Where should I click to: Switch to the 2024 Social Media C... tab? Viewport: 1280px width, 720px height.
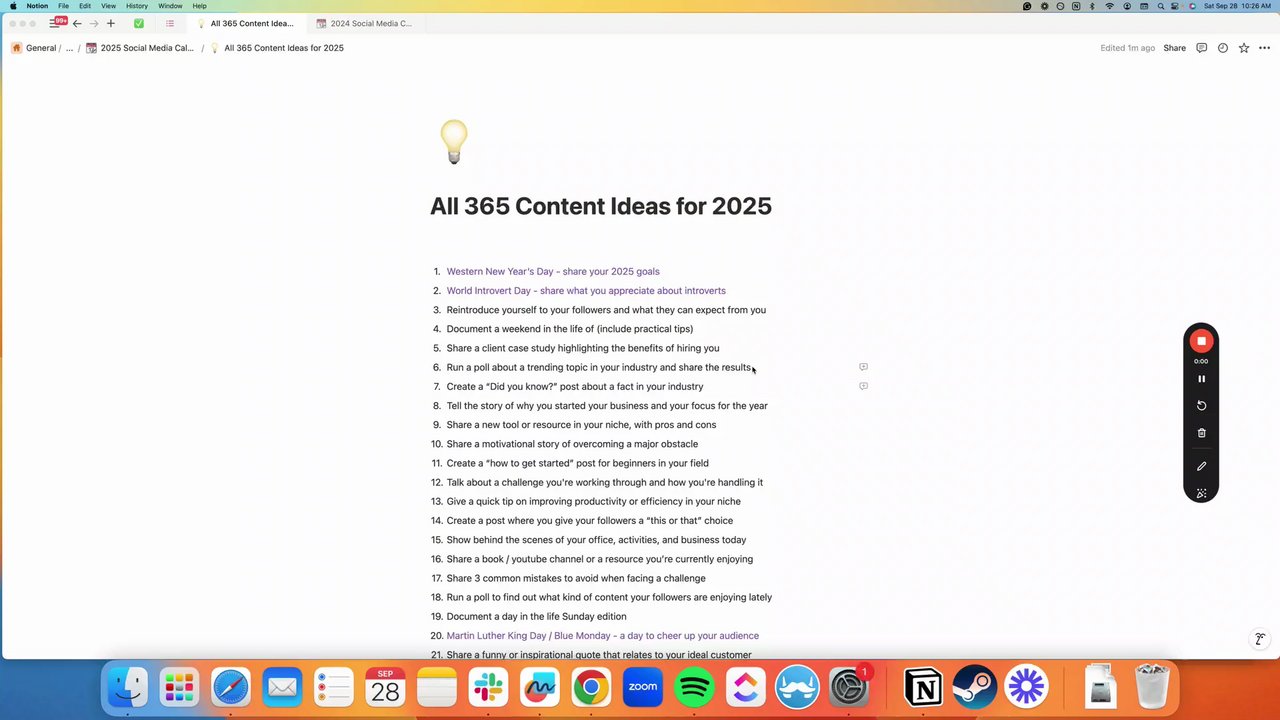(364, 23)
